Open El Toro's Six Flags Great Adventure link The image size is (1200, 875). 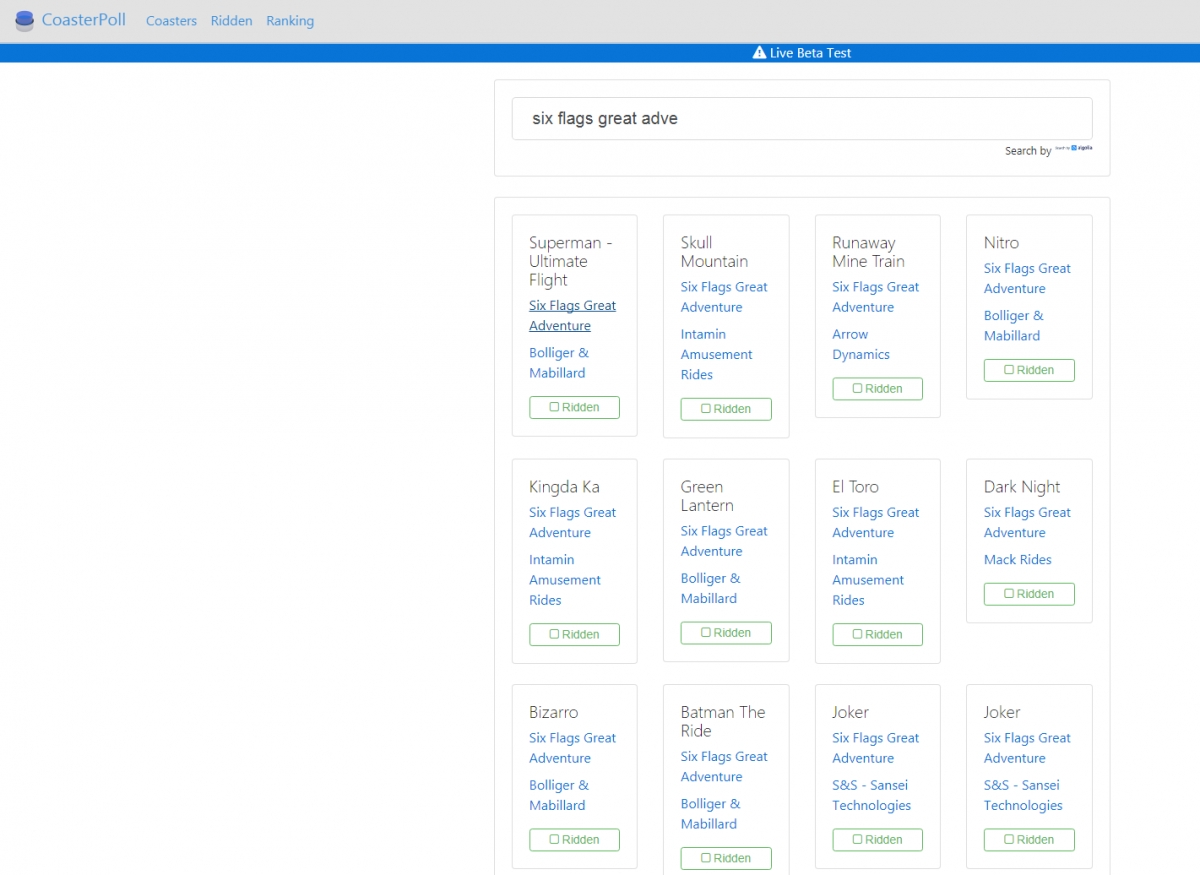click(875, 522)
